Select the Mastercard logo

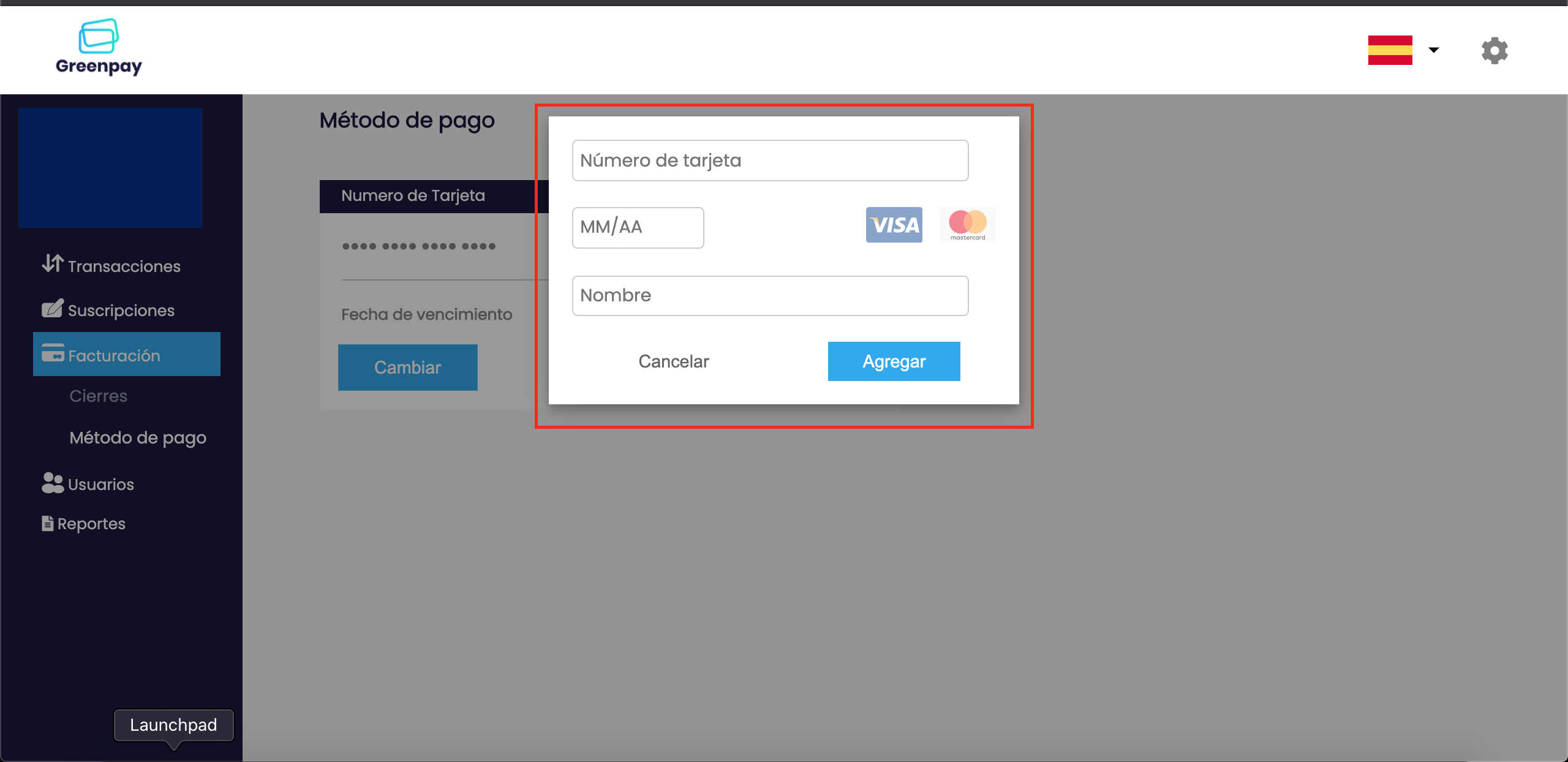967,225
